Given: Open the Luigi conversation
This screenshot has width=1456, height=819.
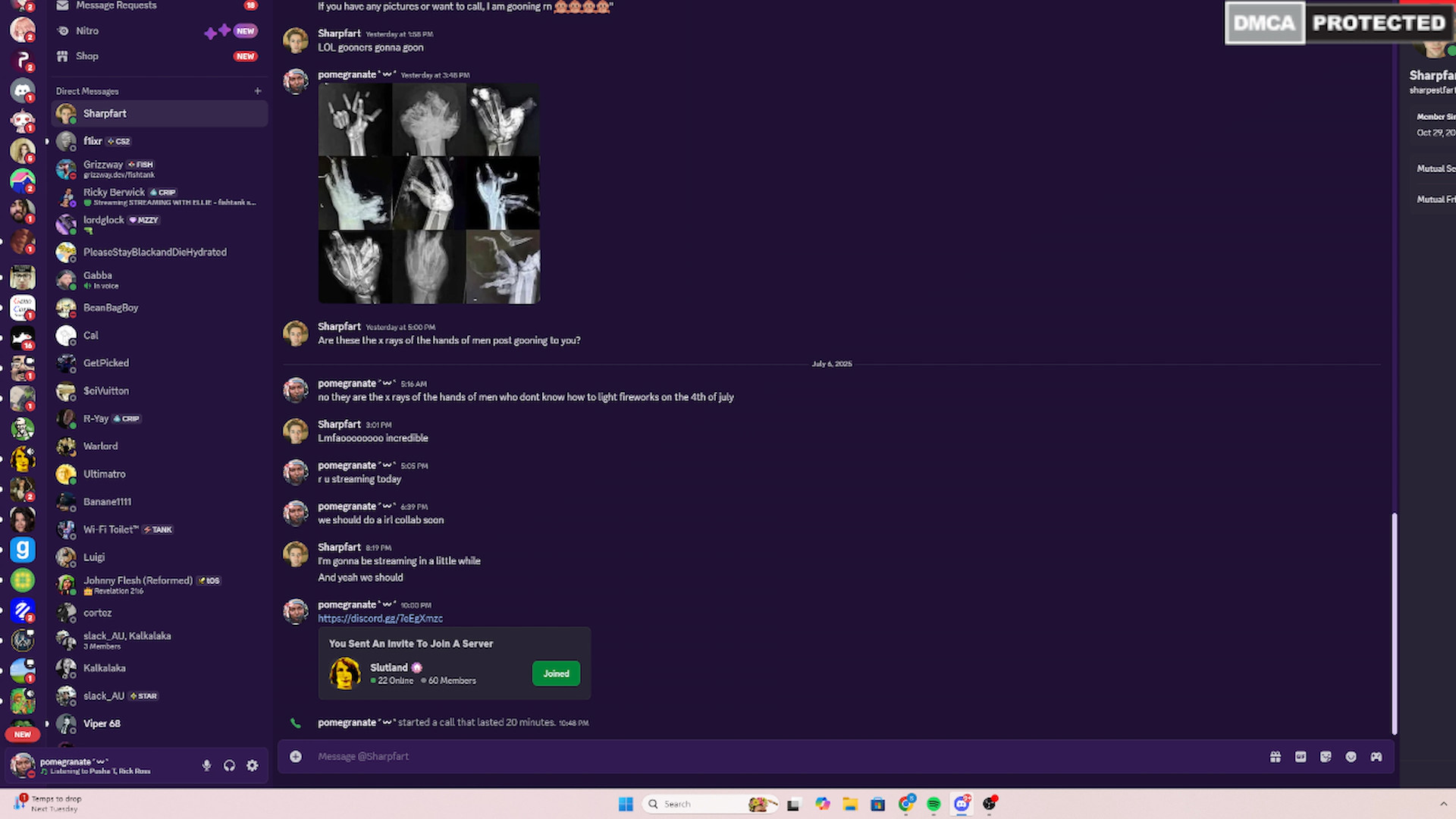Looking at the screenshot, I should [x=159, y=557].
